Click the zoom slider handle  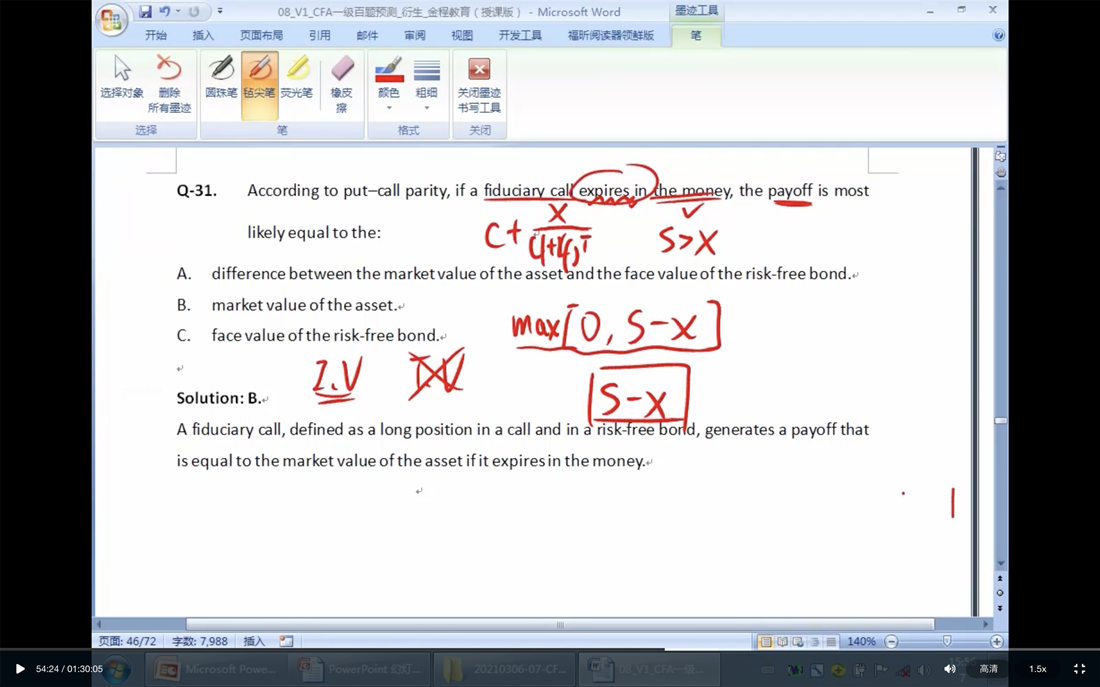tap(947, 641)
